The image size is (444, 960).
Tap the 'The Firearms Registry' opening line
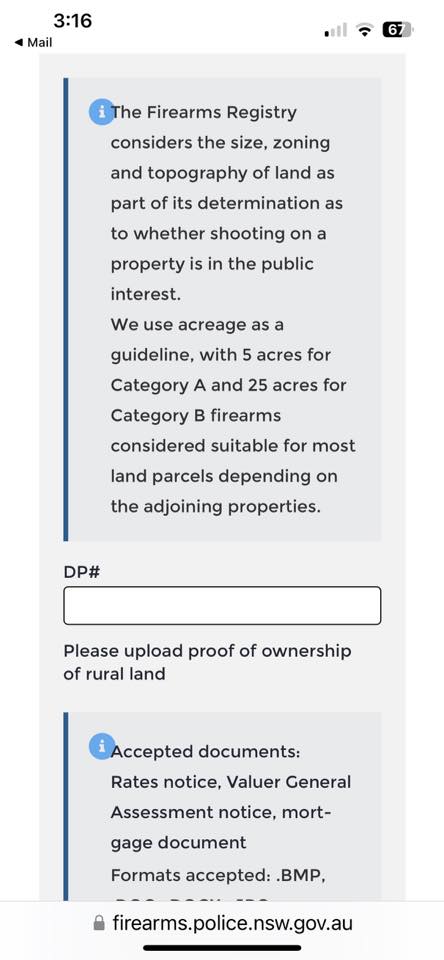pyautogui.click(x=204, y=113)
